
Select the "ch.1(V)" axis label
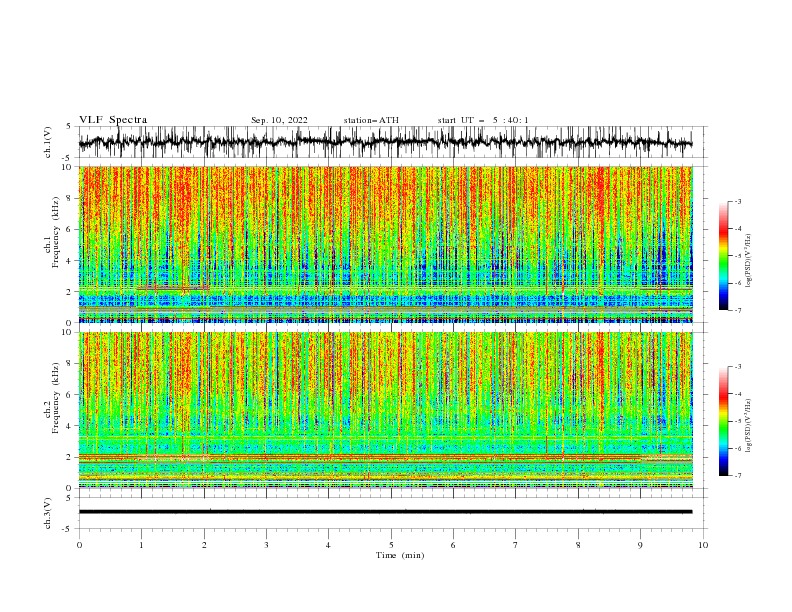(x=48, y=142)
